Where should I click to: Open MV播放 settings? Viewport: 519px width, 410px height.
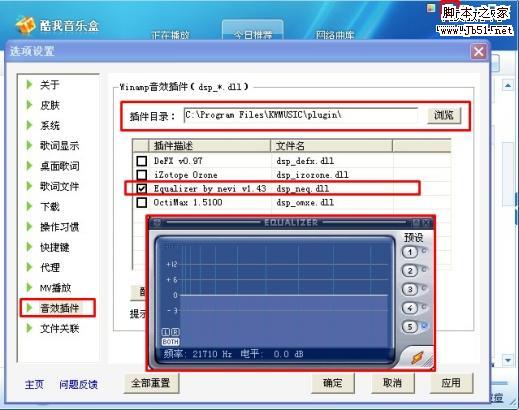[x=55, y=288]
